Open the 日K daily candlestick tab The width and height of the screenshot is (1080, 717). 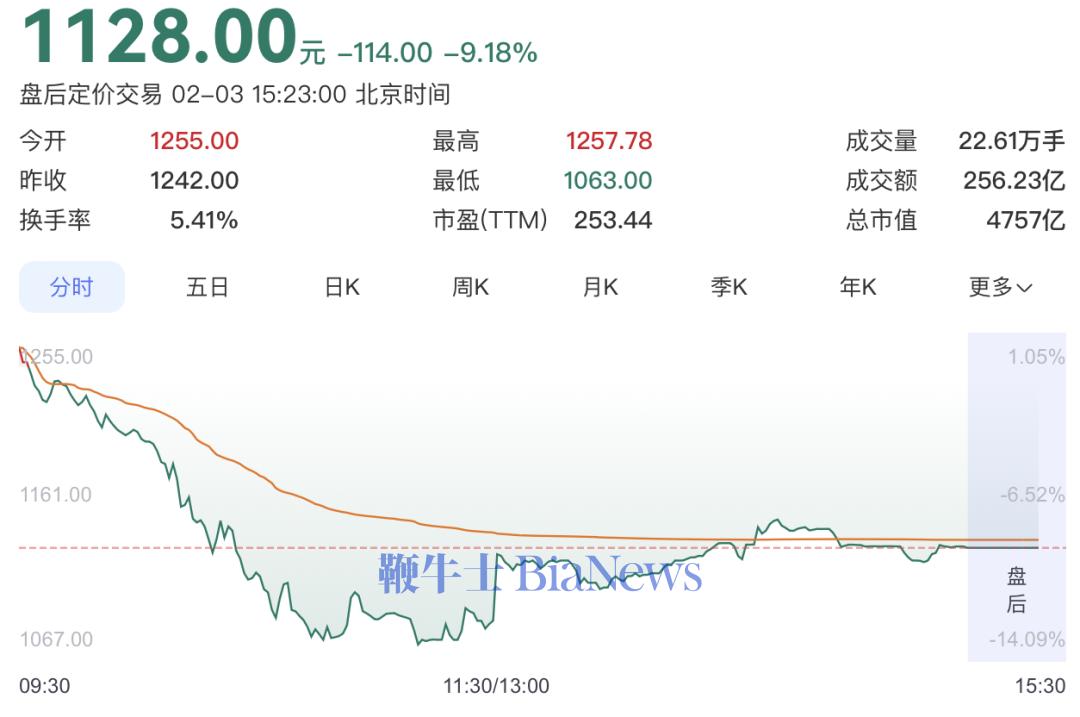point(342,288)
